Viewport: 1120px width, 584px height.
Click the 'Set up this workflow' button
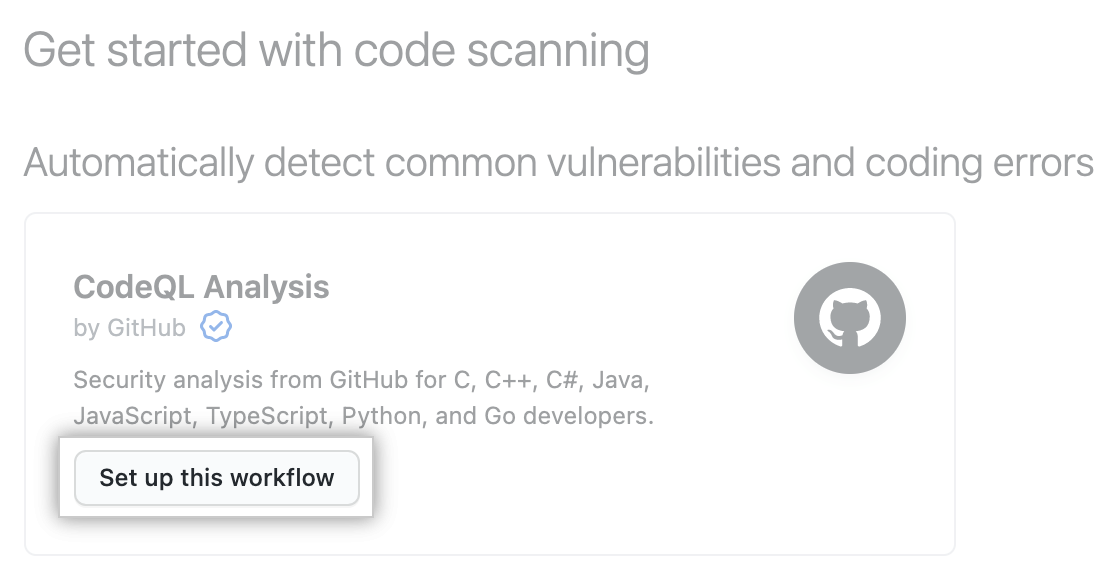216,478
